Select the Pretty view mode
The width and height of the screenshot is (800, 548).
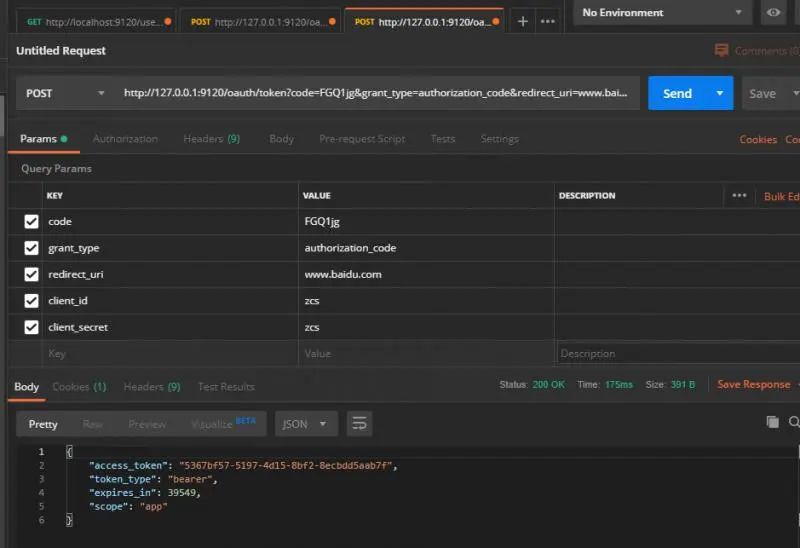(43, 424)
